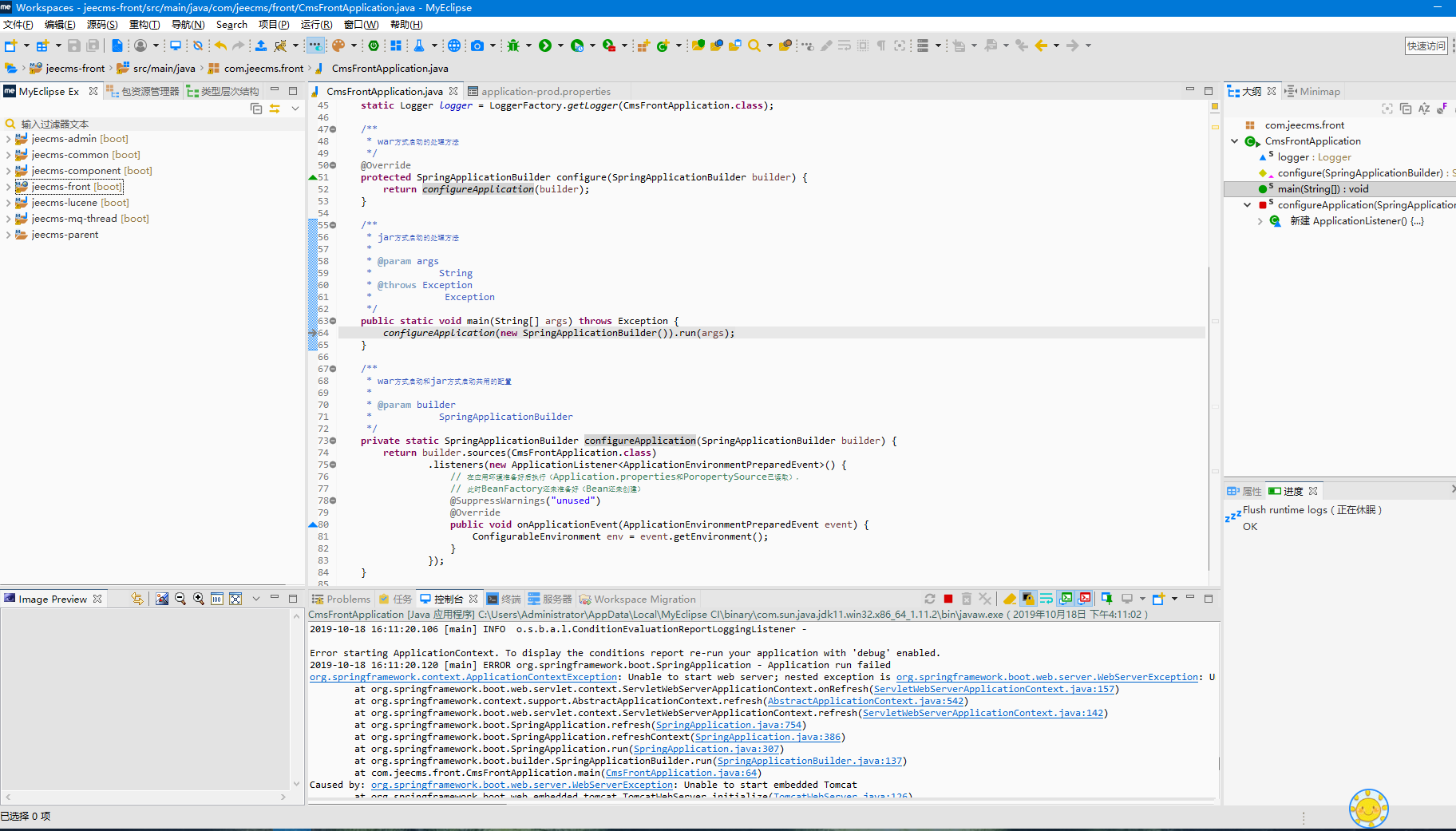Open the dropdown arrow beside the Run button
This screenshot has width=1456, height=831.
(560, 46)
